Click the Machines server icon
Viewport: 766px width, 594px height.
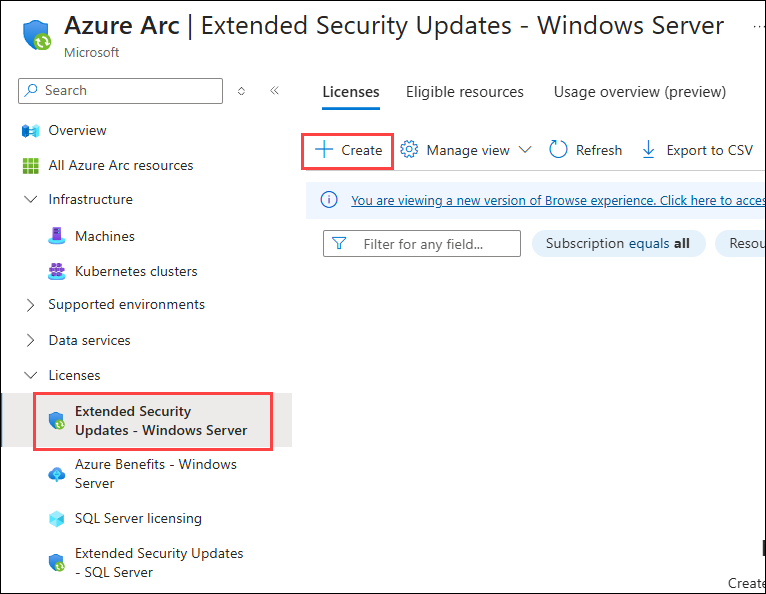(57, 236)
